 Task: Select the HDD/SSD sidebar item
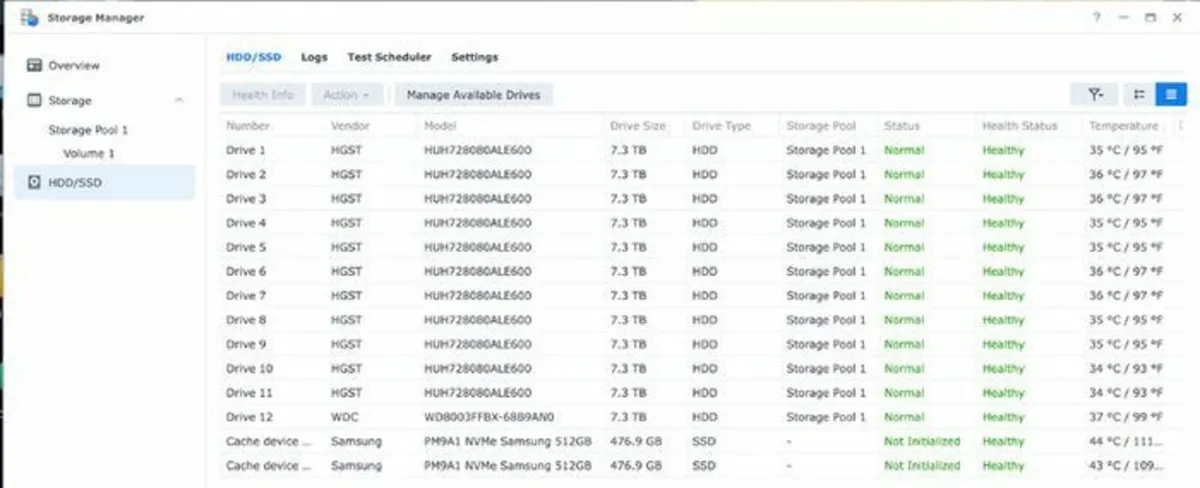click(x=74, y=183)
